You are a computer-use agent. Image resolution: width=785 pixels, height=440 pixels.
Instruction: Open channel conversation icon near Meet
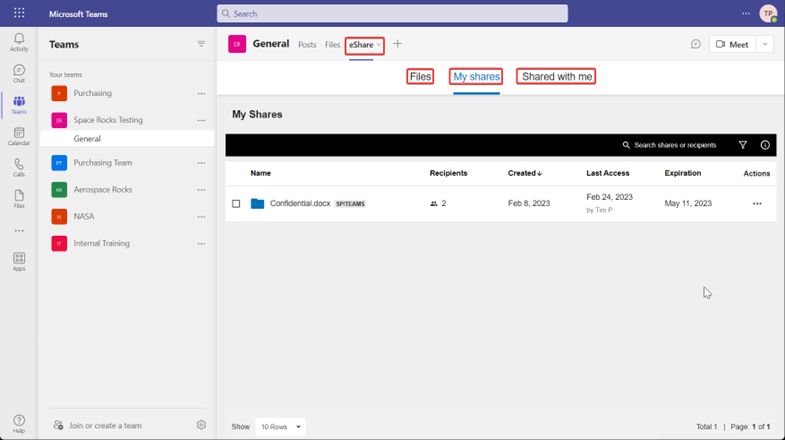click(696, 45)
